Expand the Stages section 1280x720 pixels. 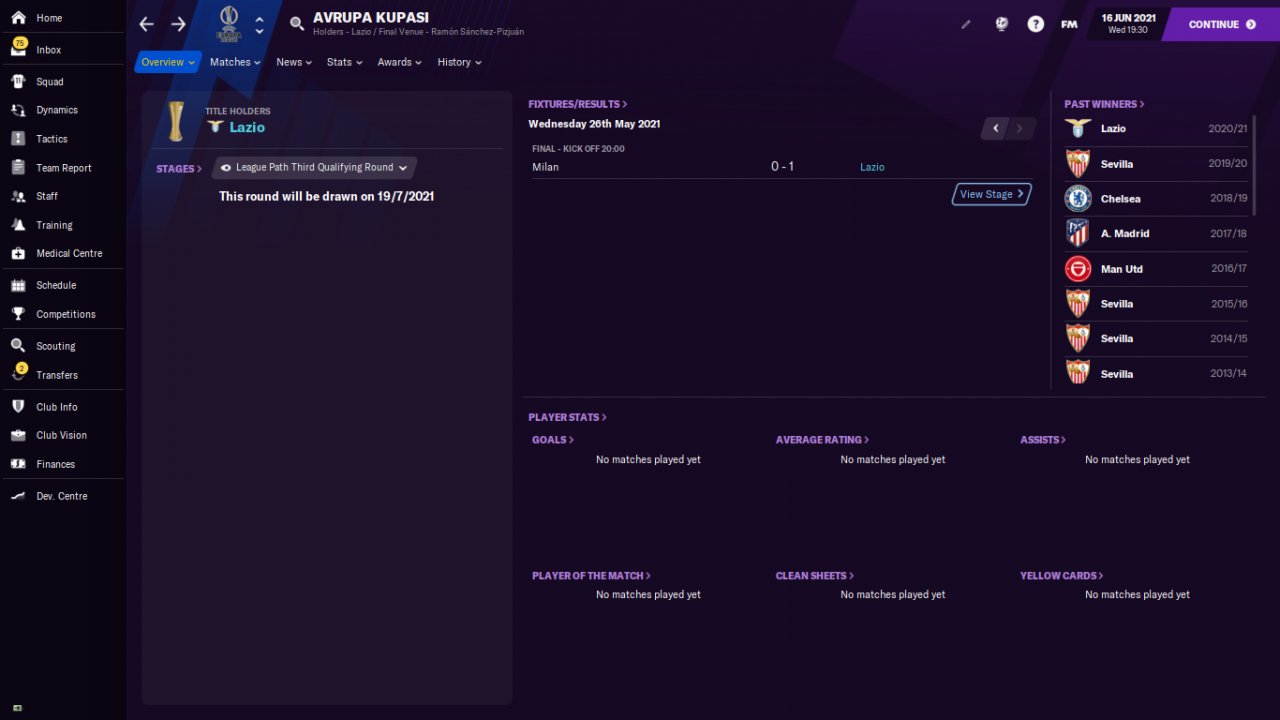[x=179, y=169]
